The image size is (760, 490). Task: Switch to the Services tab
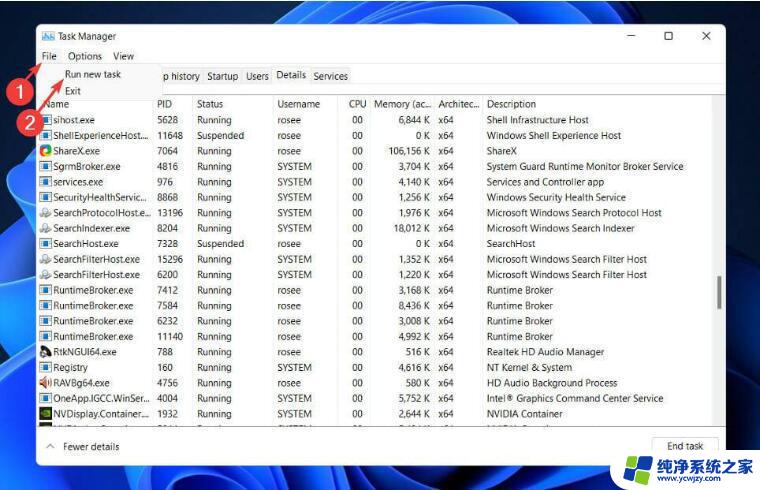click(x=331, y=77)
